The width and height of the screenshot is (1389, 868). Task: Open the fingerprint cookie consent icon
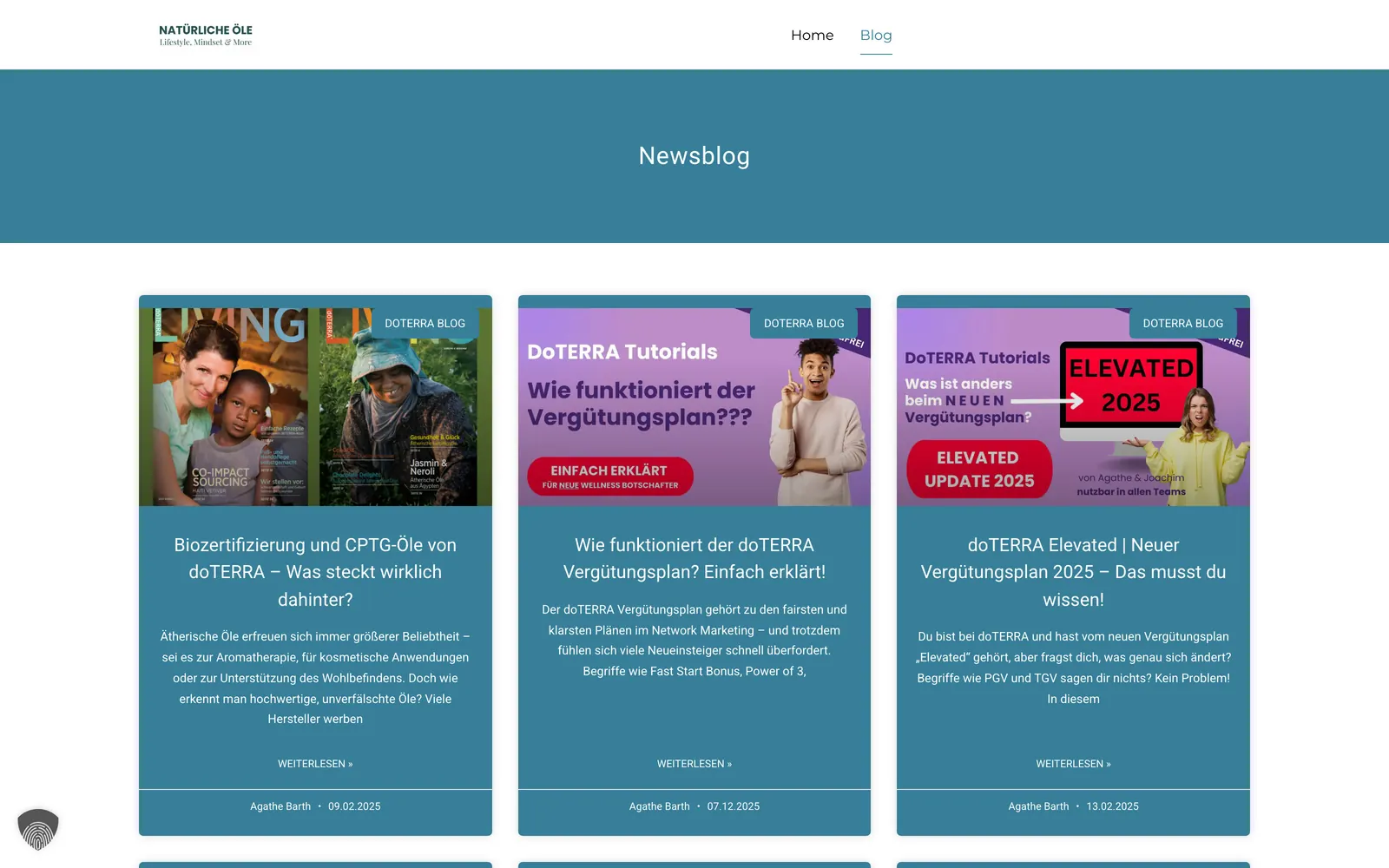(x=38, y=829)
